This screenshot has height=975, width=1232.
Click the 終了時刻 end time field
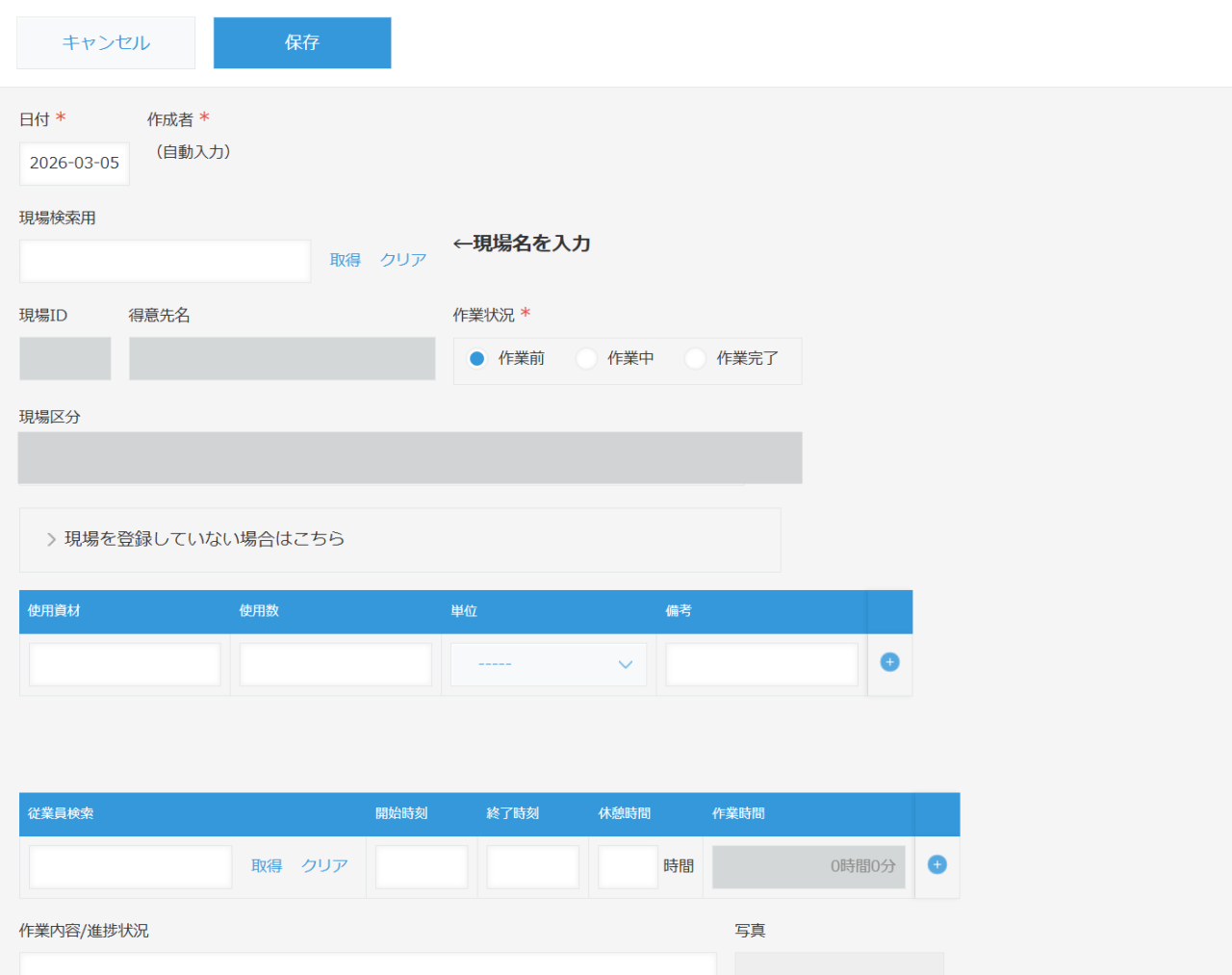pyautogui.click(x=532, y=866)
